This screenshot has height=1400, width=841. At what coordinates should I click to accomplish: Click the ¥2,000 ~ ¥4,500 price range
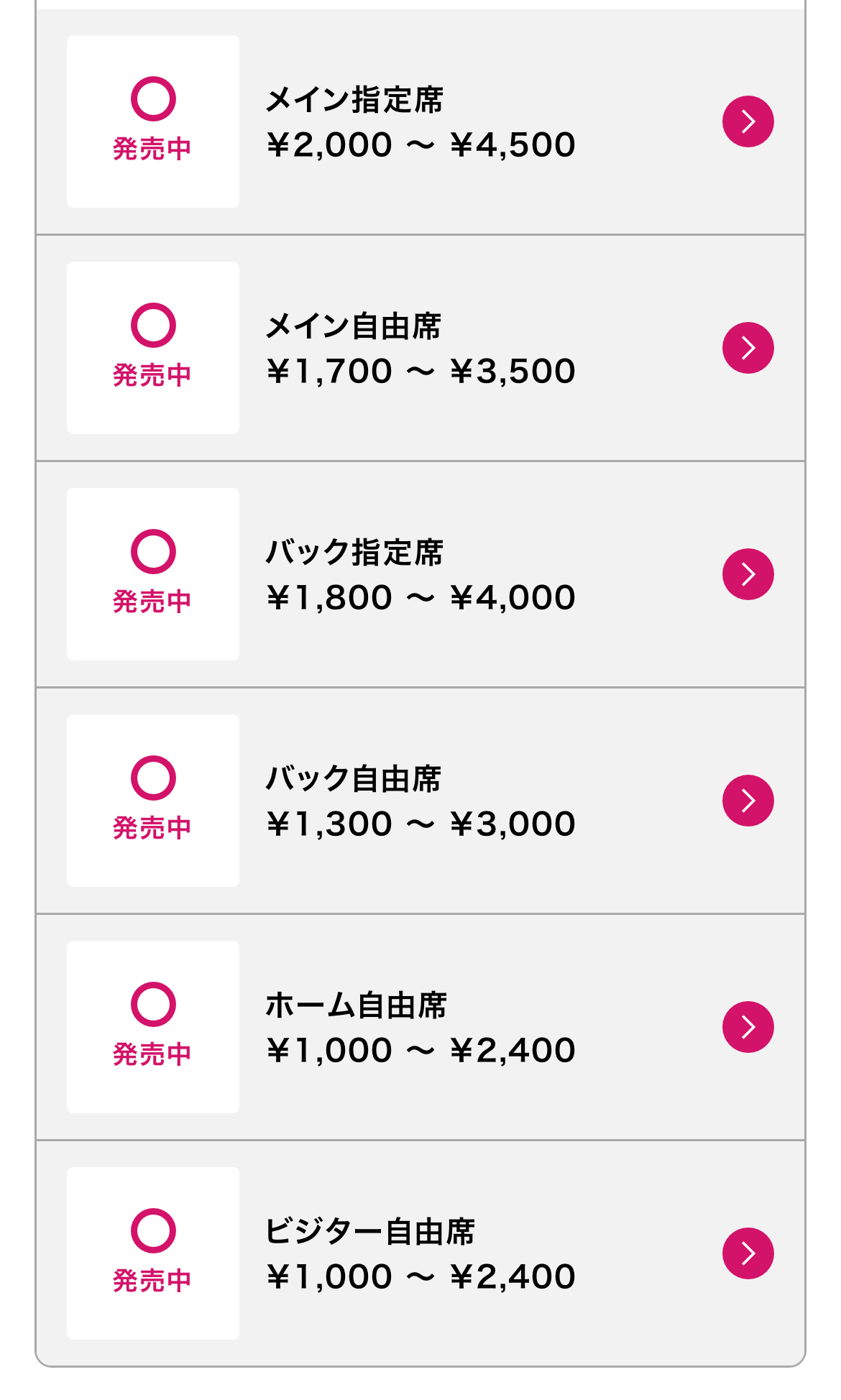click(420, 145)
